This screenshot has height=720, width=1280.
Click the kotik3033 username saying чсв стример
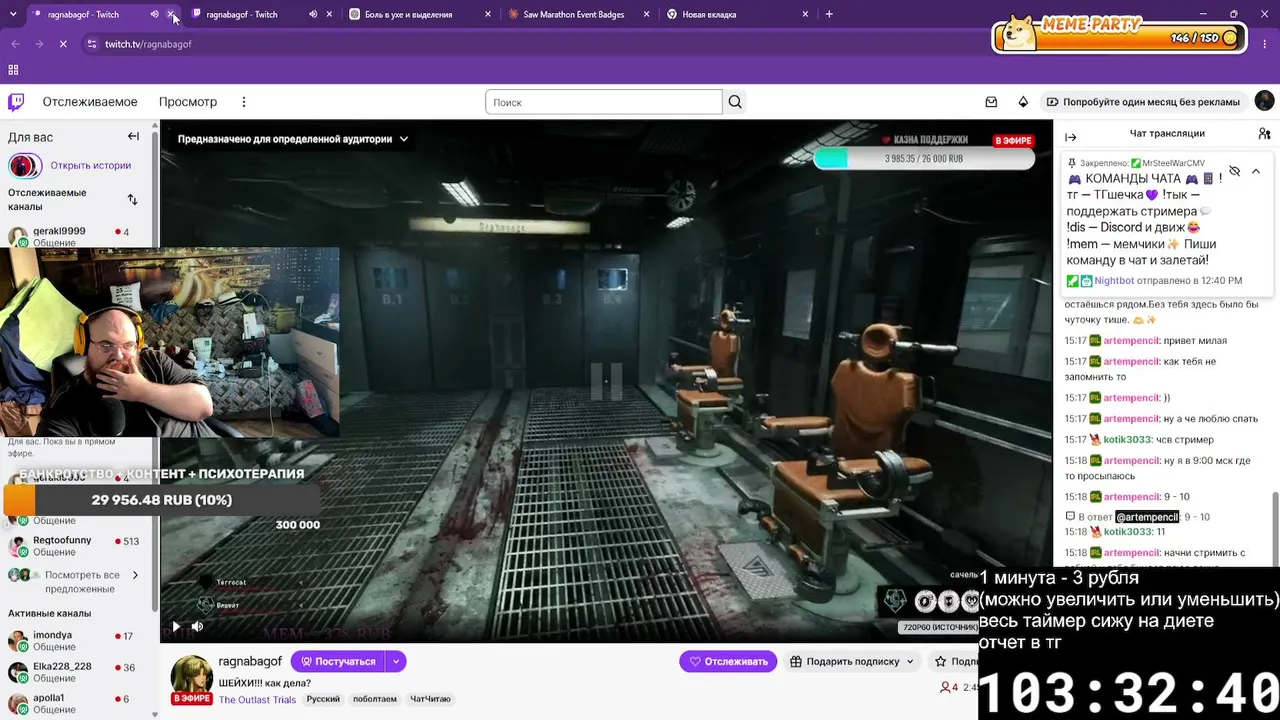[x=1127, y=440]
